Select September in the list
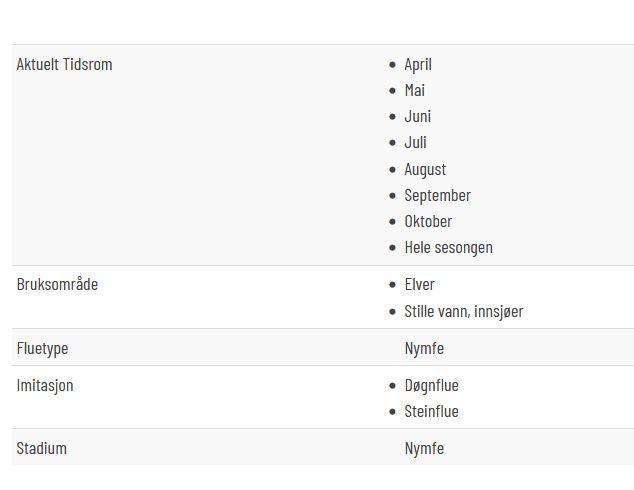 [437, 196]
